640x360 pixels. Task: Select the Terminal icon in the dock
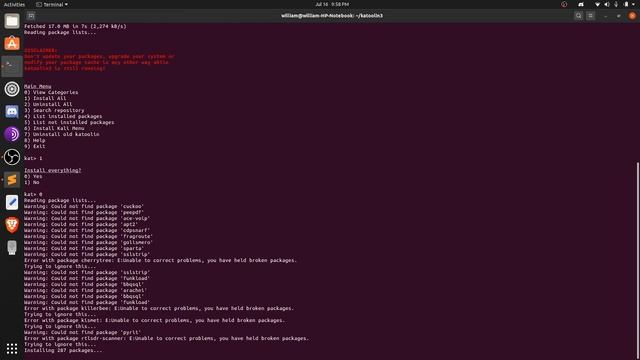[x=12, y=66]
